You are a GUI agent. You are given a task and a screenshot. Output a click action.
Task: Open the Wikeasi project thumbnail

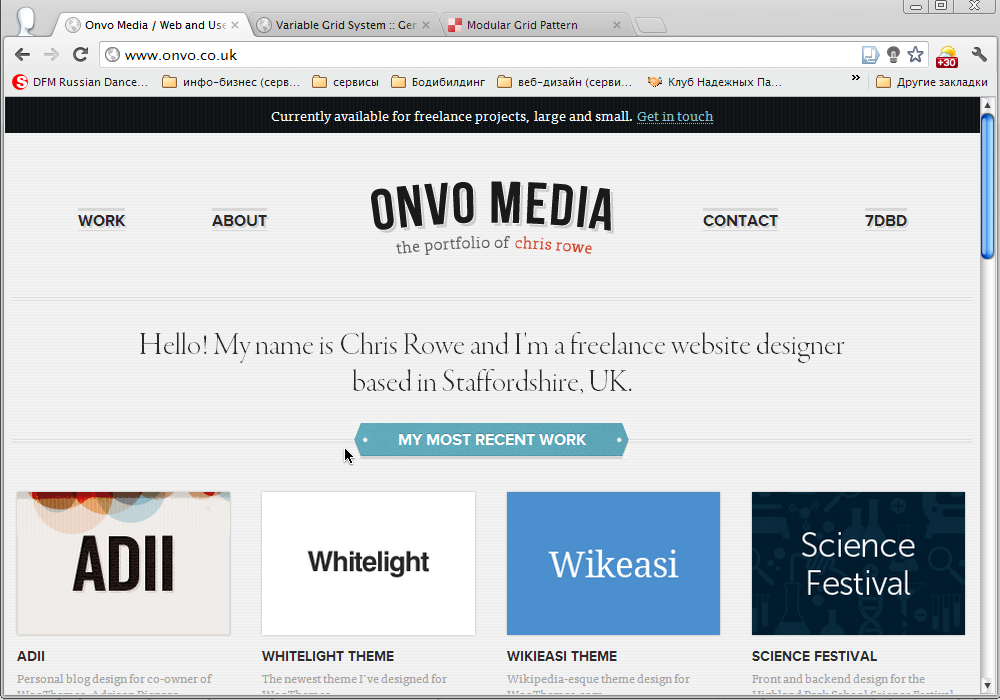(x=613, y=564)
